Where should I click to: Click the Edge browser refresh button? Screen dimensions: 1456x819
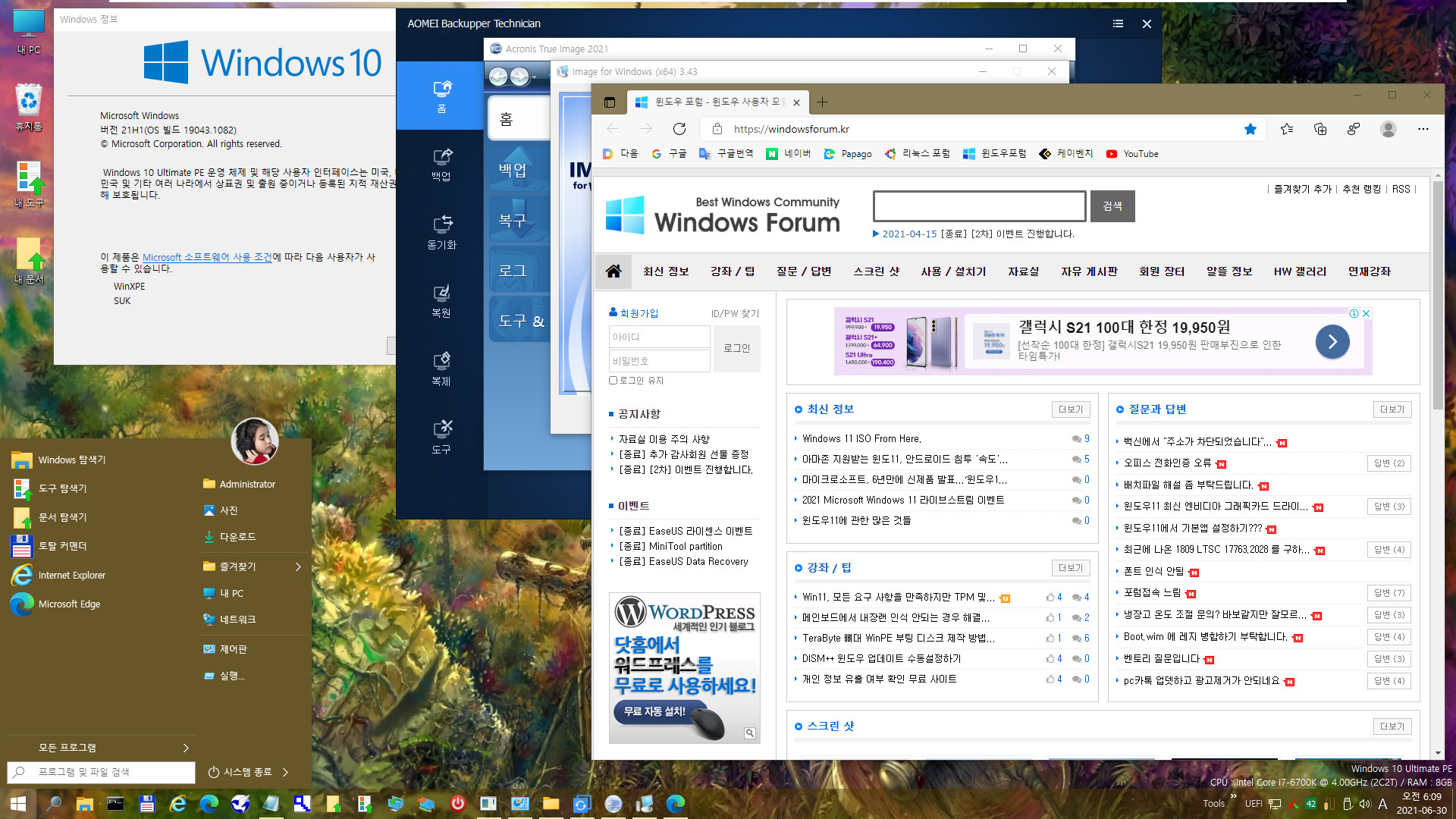point(679,129)
